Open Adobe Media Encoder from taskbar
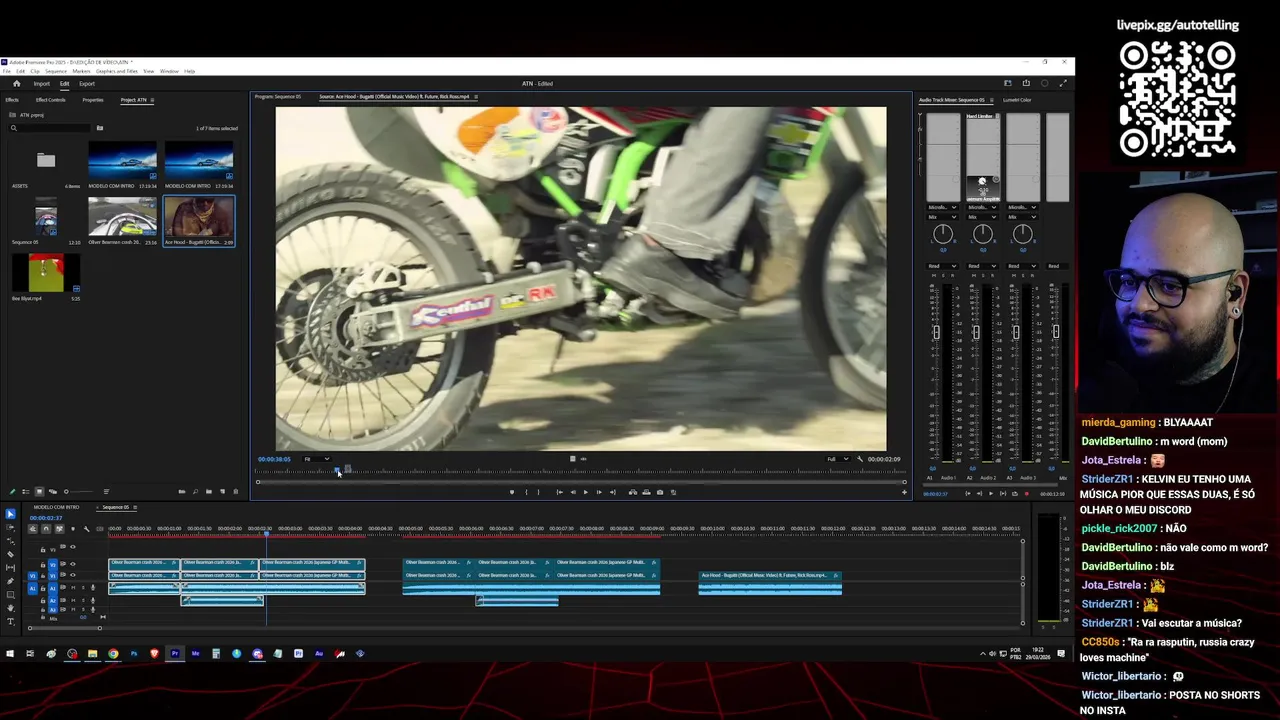1280x720 pixels. (195, 654)
